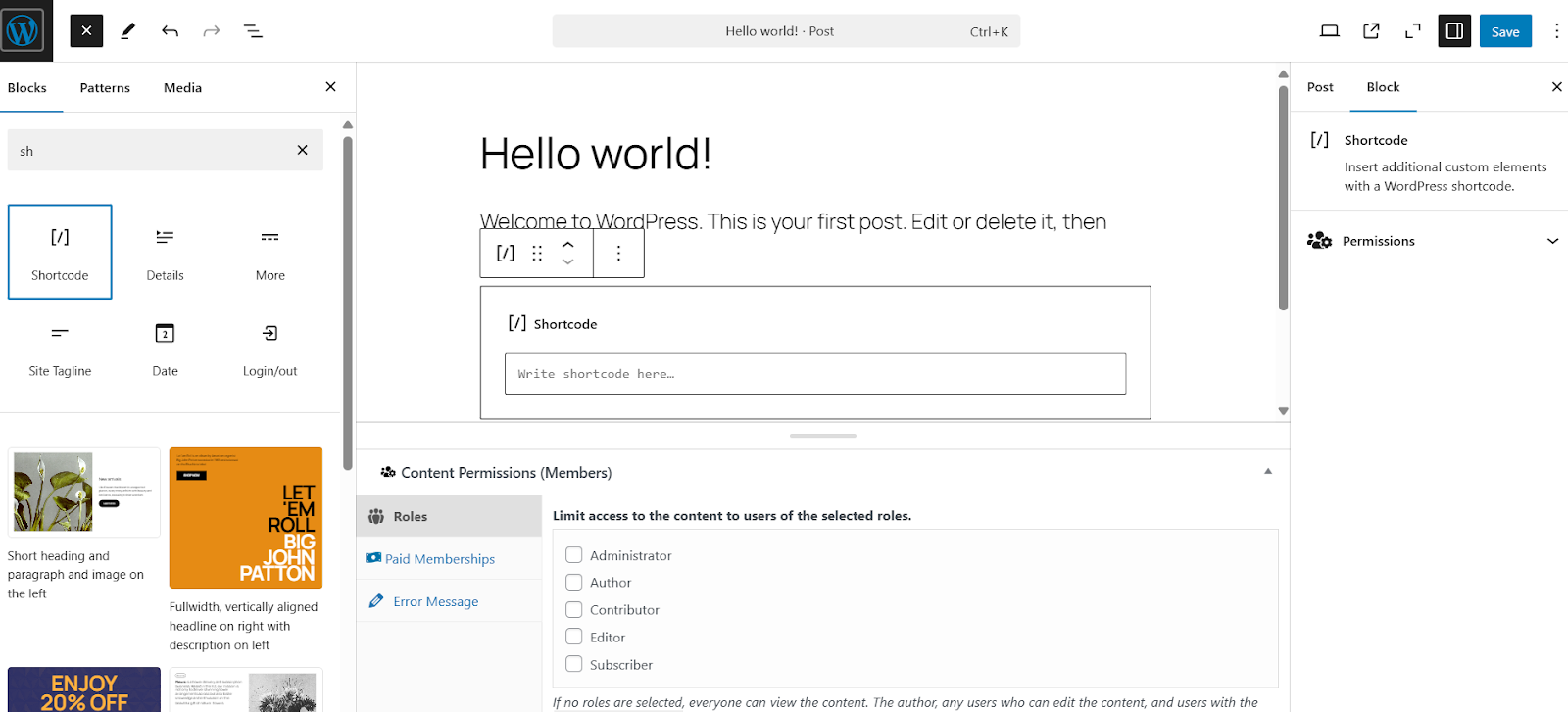Insert the Site Tagline block

coord(60,348)
